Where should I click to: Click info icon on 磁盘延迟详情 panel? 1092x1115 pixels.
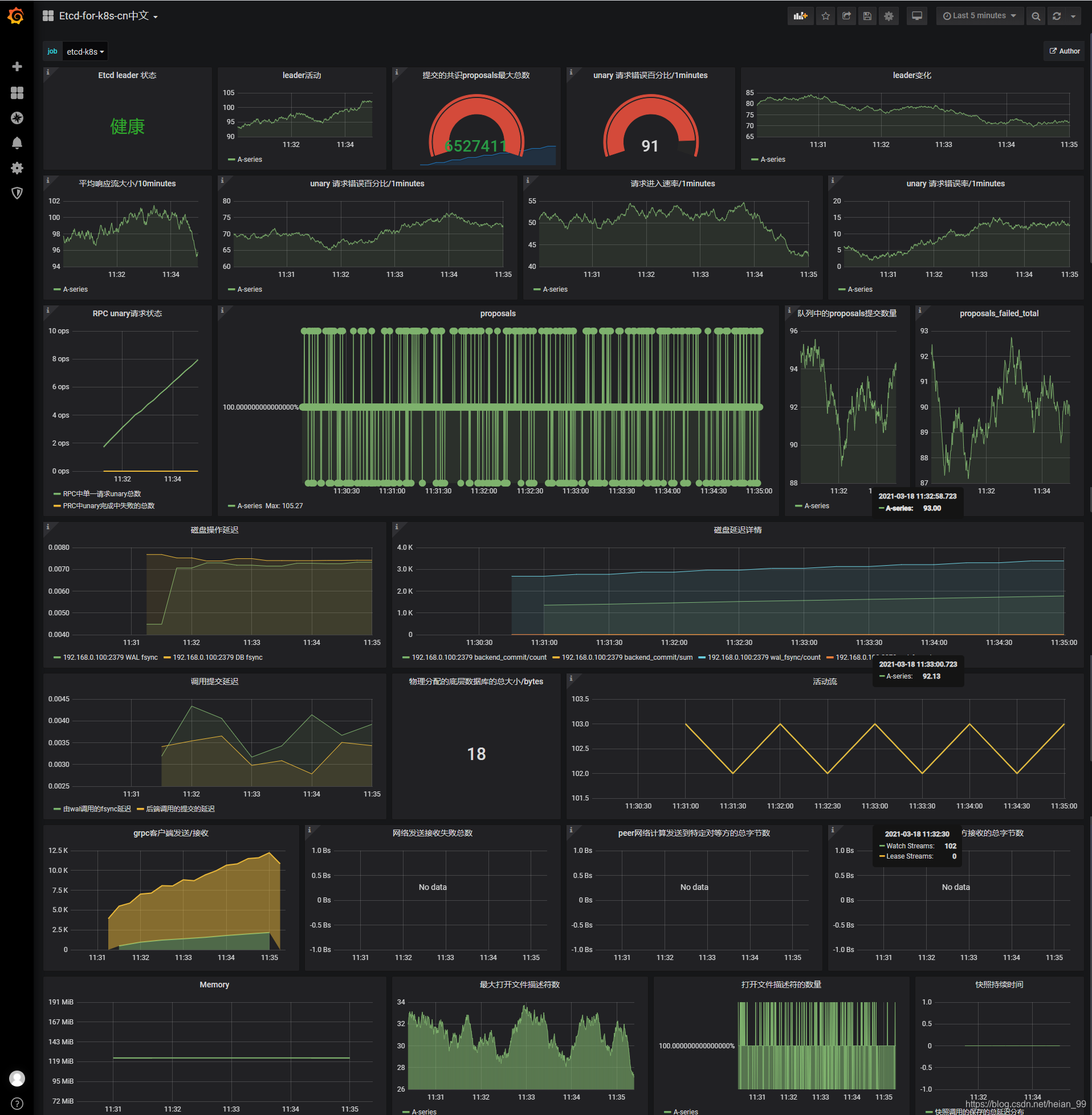[397, 526]
